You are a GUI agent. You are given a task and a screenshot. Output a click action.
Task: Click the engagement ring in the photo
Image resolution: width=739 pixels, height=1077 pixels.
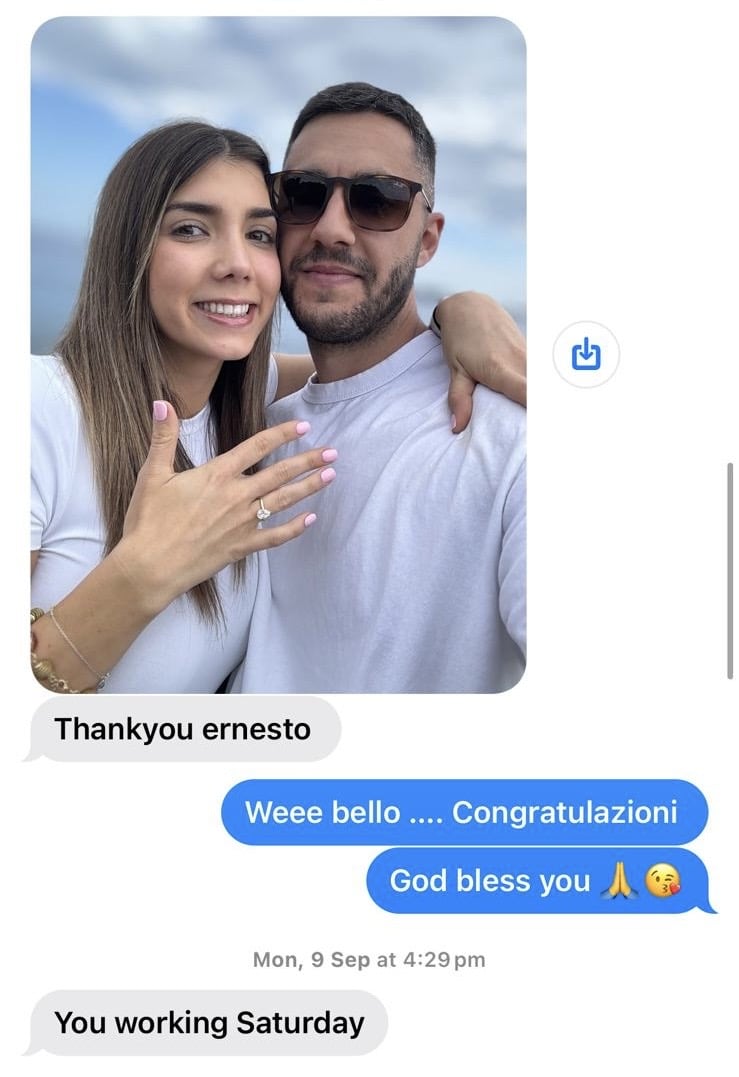click(263, 512)
